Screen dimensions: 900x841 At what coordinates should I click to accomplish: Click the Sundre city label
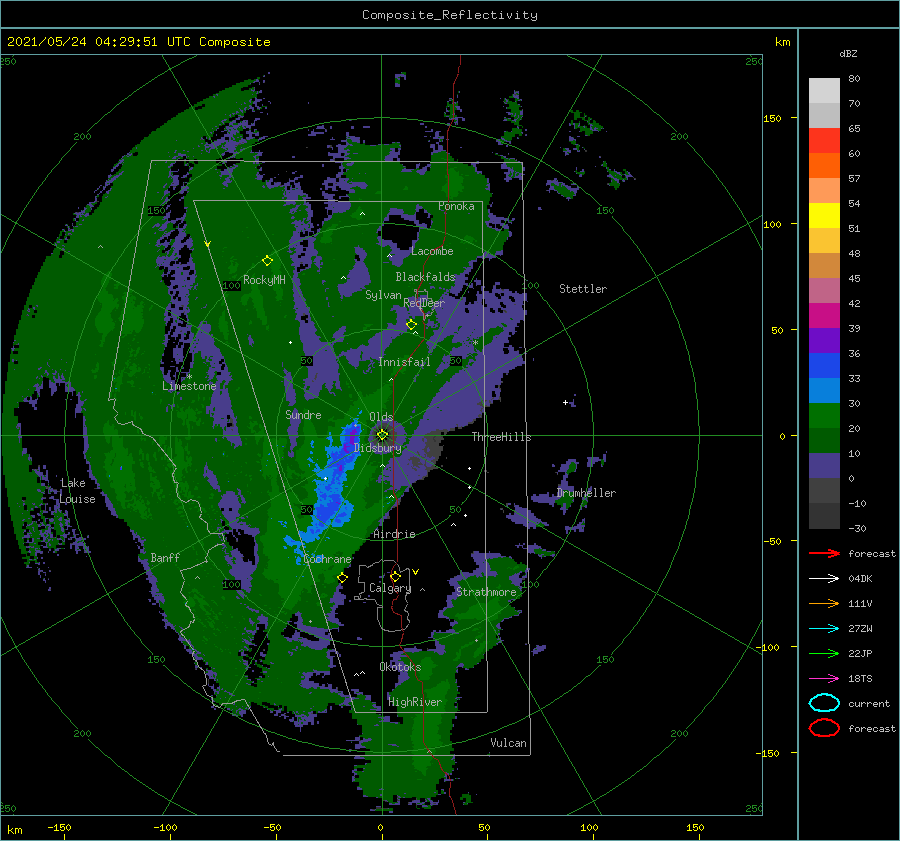(303, 414)
